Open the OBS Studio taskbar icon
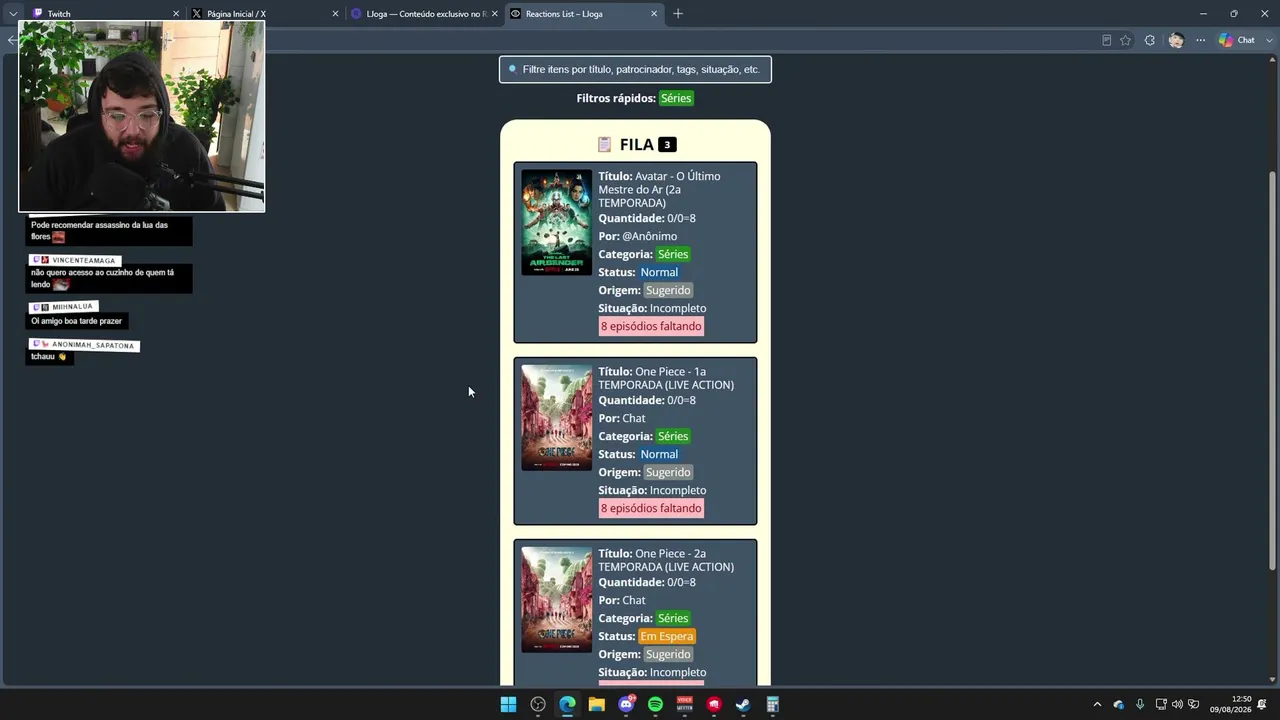The width and height of the screenshot is (1280, 720). point(538,704)
